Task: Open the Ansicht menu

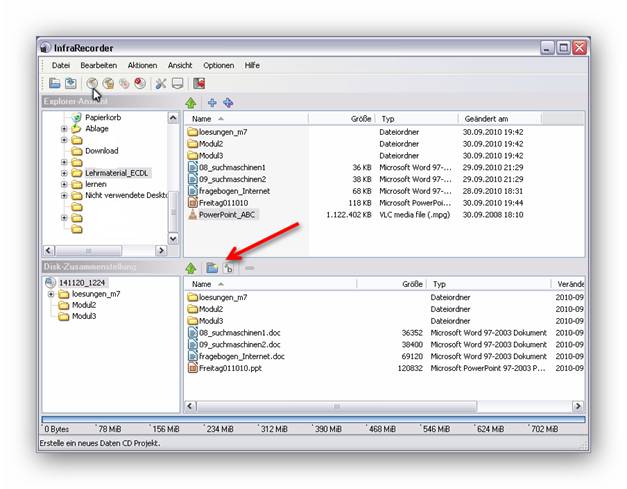Action: (180, 65)
